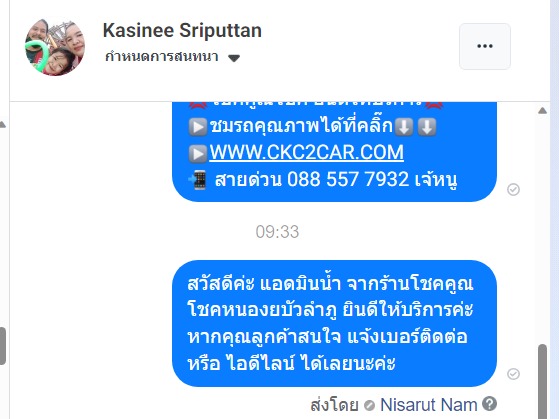Click the small icon next to ส่งโดย
This screenshot has width=559, height=419.
[x=369, y=405]
